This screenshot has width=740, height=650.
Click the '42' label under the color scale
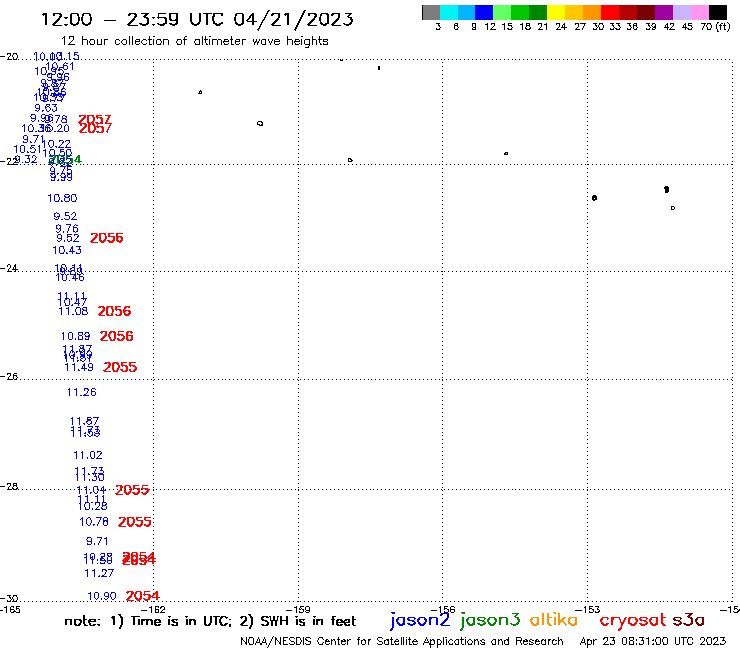[669, 26]
